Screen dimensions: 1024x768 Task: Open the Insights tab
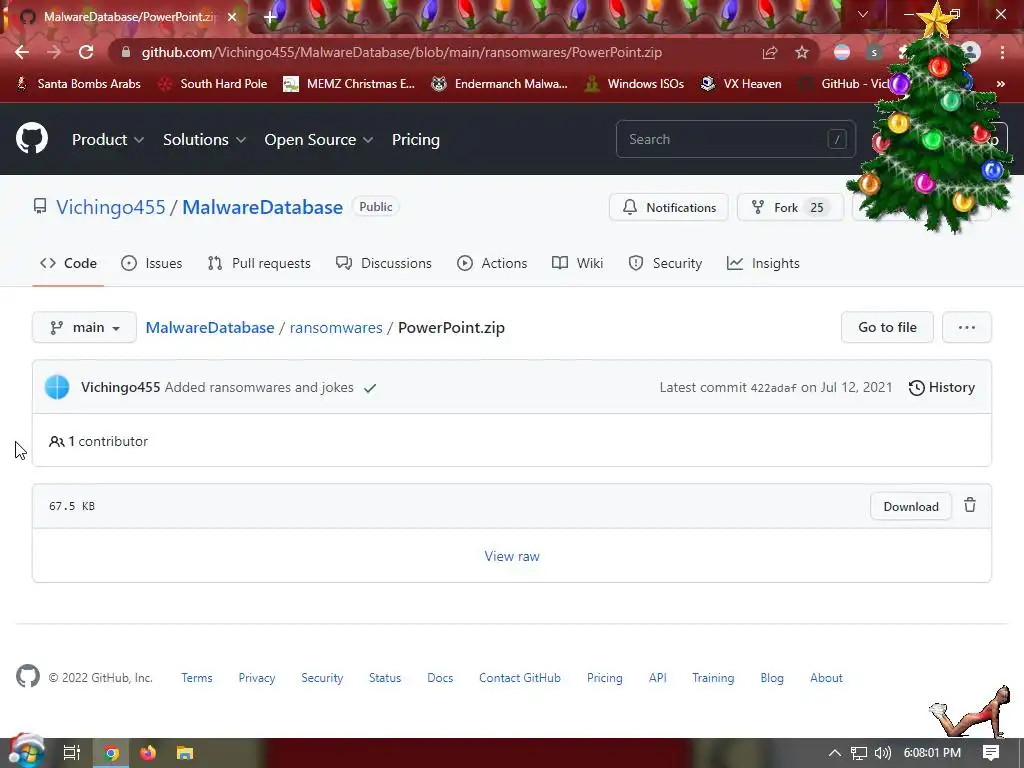pyautogui.click(x=763, y=263)
